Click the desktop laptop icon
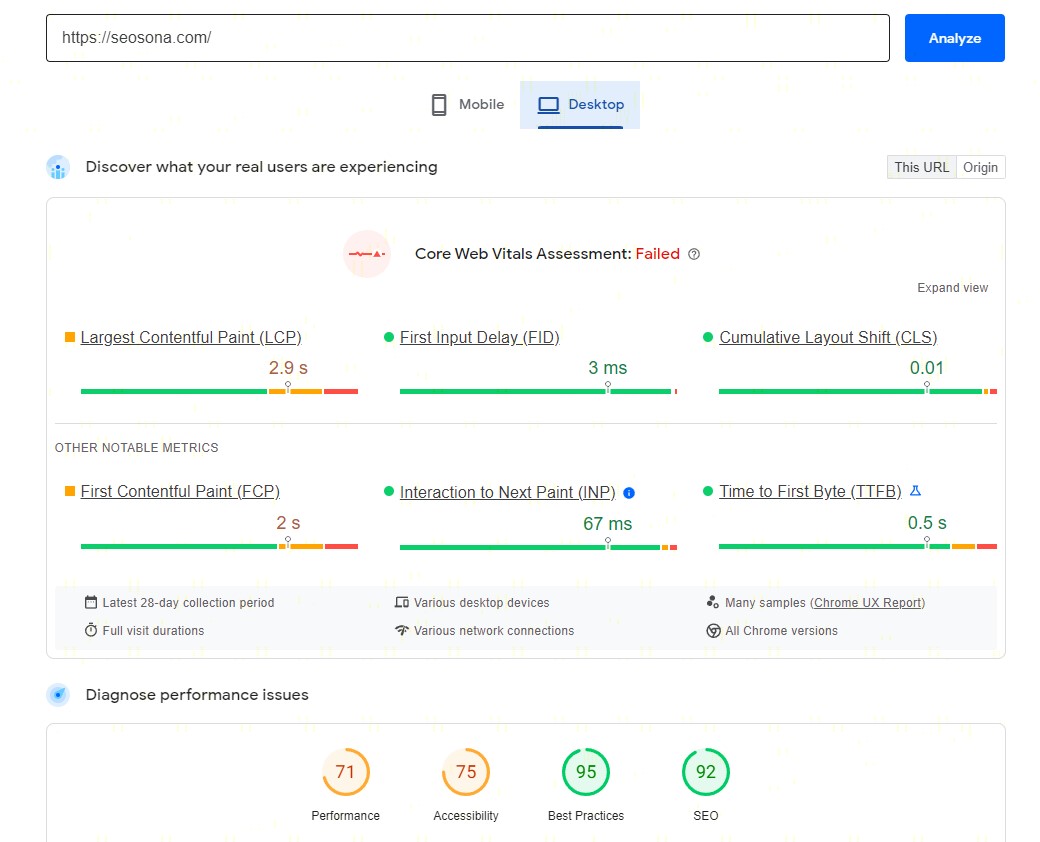1040x842 pixels. pyautogui.click(x=548, y=105)
